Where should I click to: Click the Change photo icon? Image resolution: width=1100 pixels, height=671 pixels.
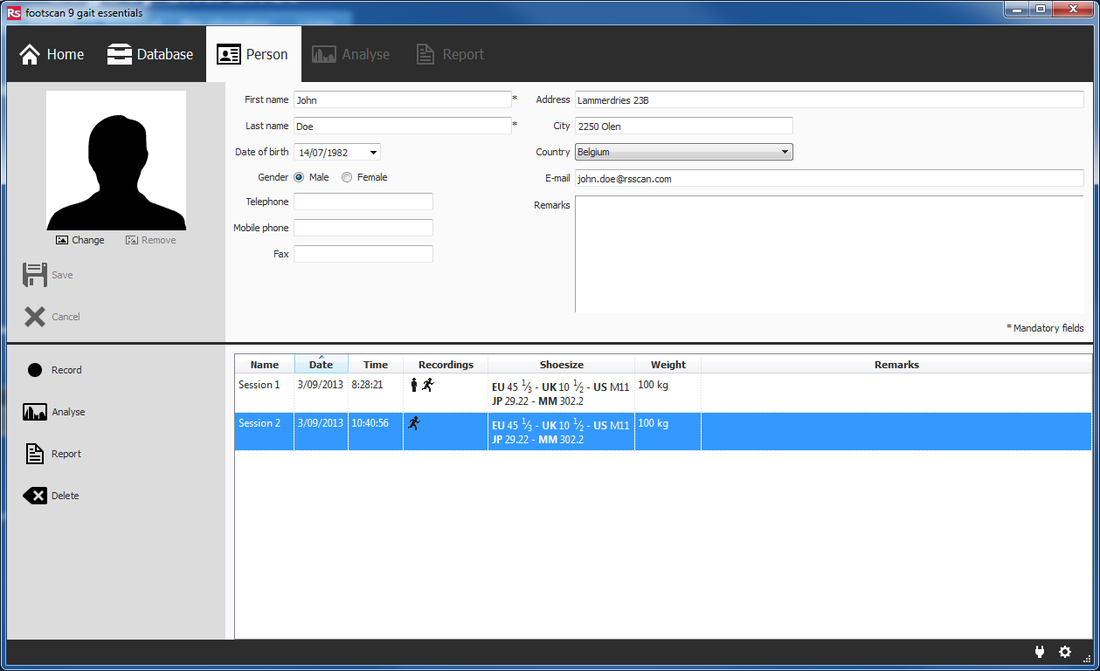[x=62, y=240]
